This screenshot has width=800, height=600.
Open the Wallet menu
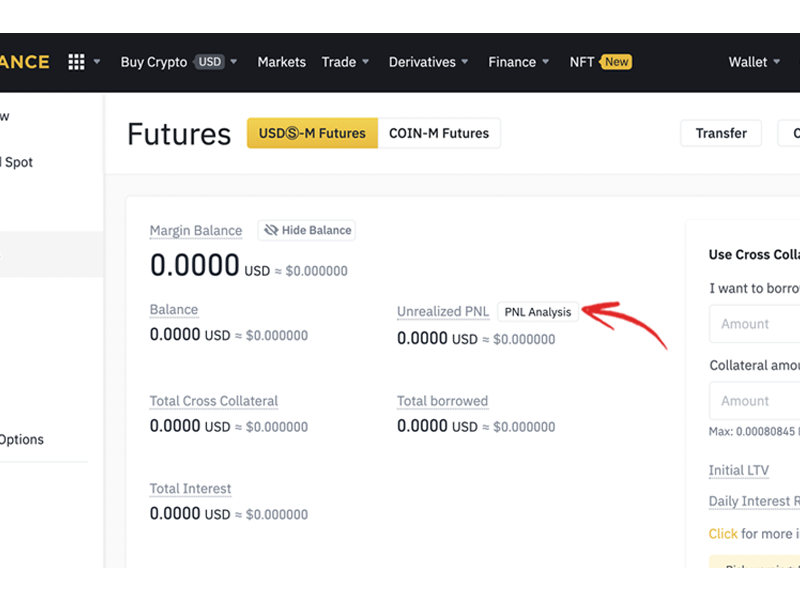747,62
